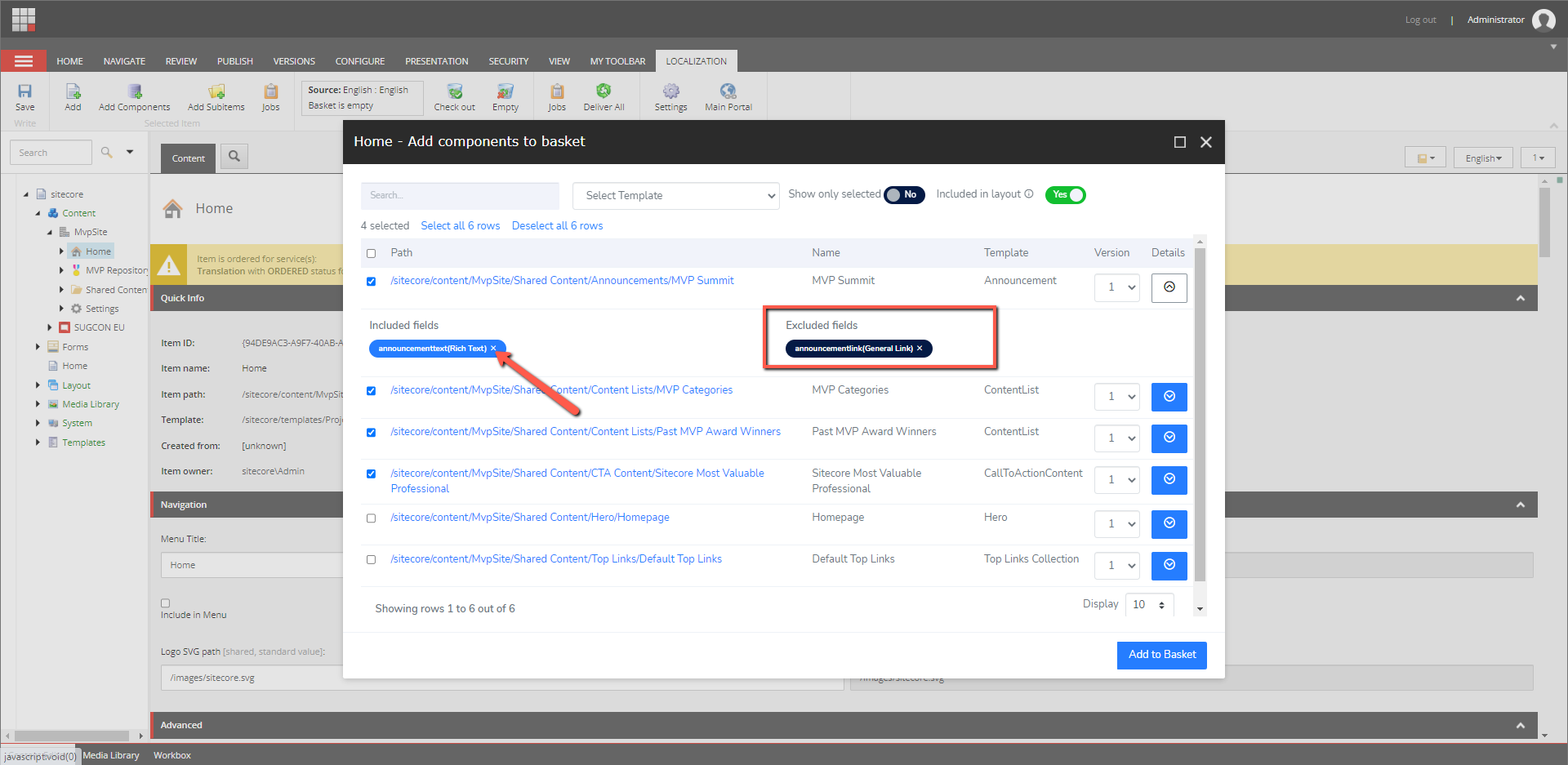
Task: Expand details for Past MVP Award Winners
Action: pos(1169,438)
